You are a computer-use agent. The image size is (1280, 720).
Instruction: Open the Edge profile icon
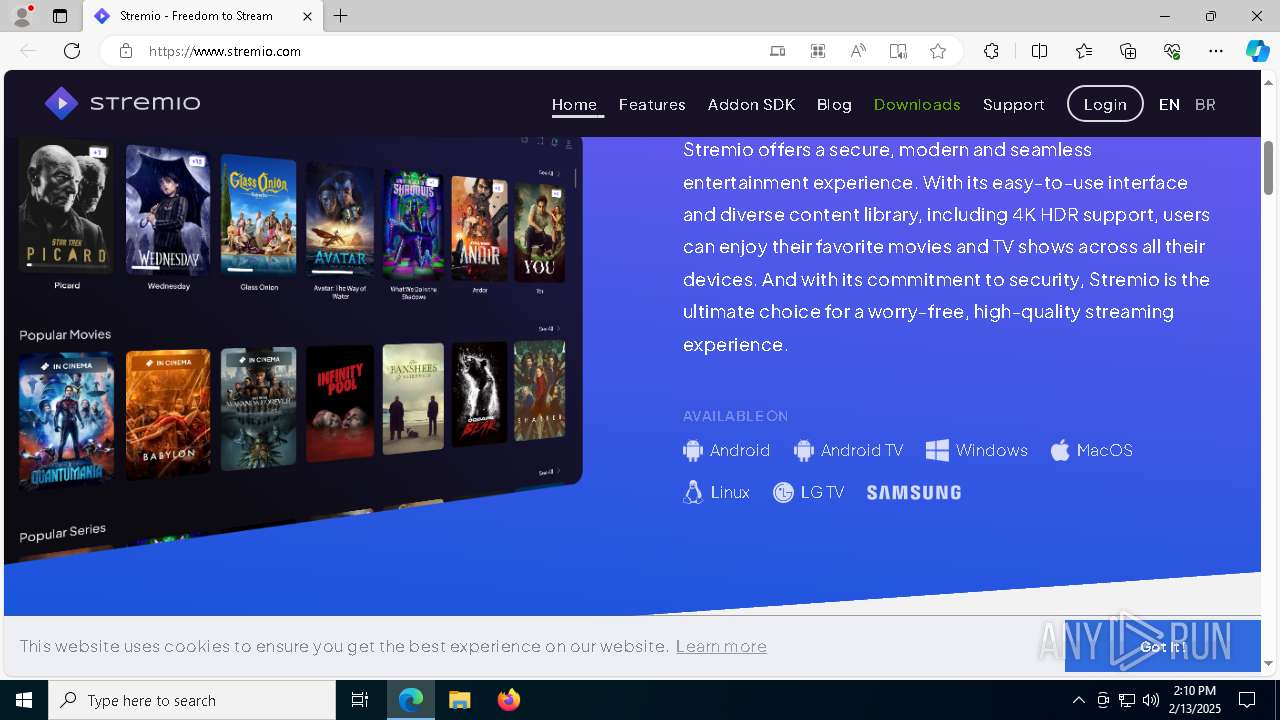[x=21, y=16]
